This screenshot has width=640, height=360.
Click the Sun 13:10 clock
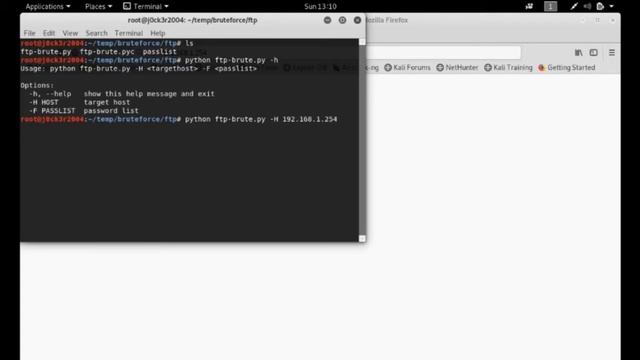[320, 7]
